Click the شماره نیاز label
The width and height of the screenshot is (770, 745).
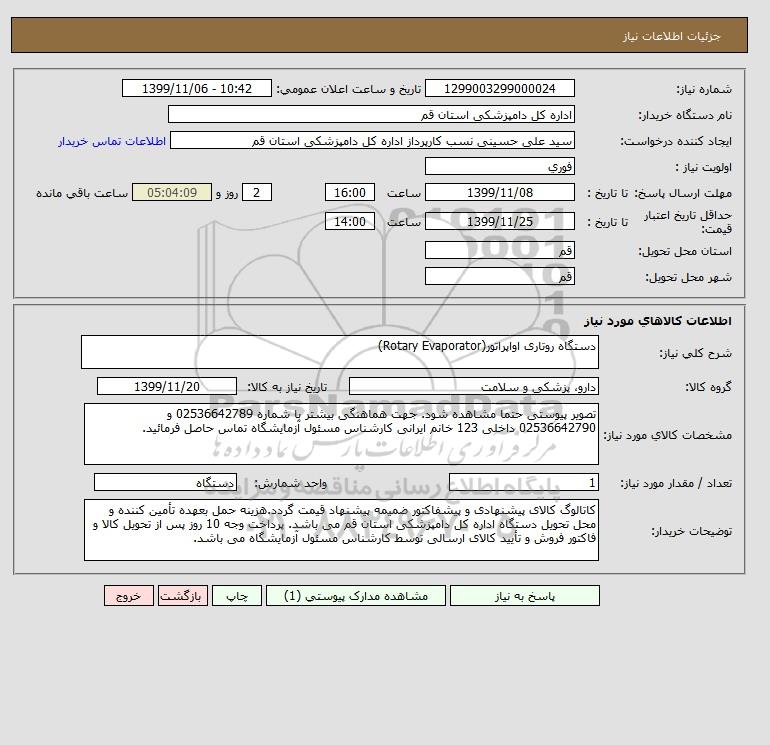pos(704,89)
